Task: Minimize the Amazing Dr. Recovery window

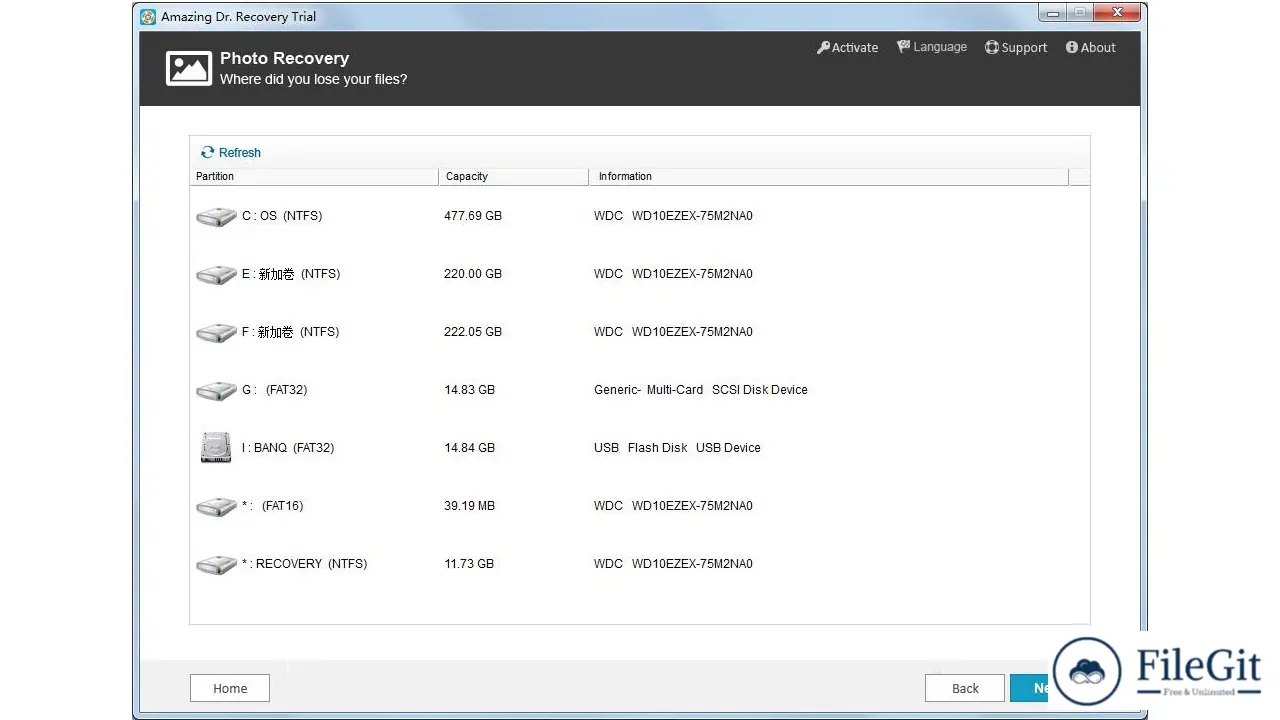Action: tap(1053, 14)
